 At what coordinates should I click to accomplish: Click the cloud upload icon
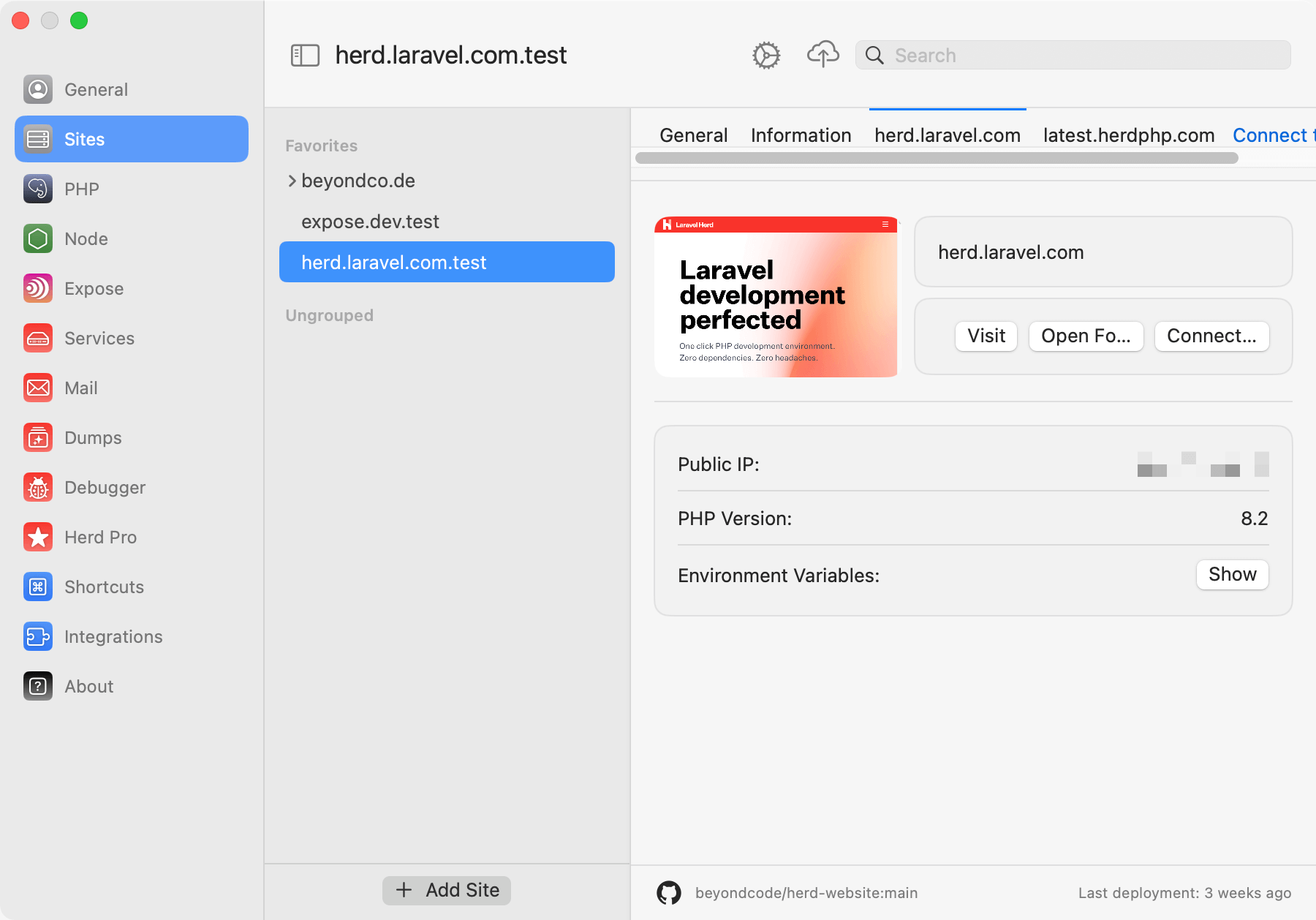[x=823, y=54]
